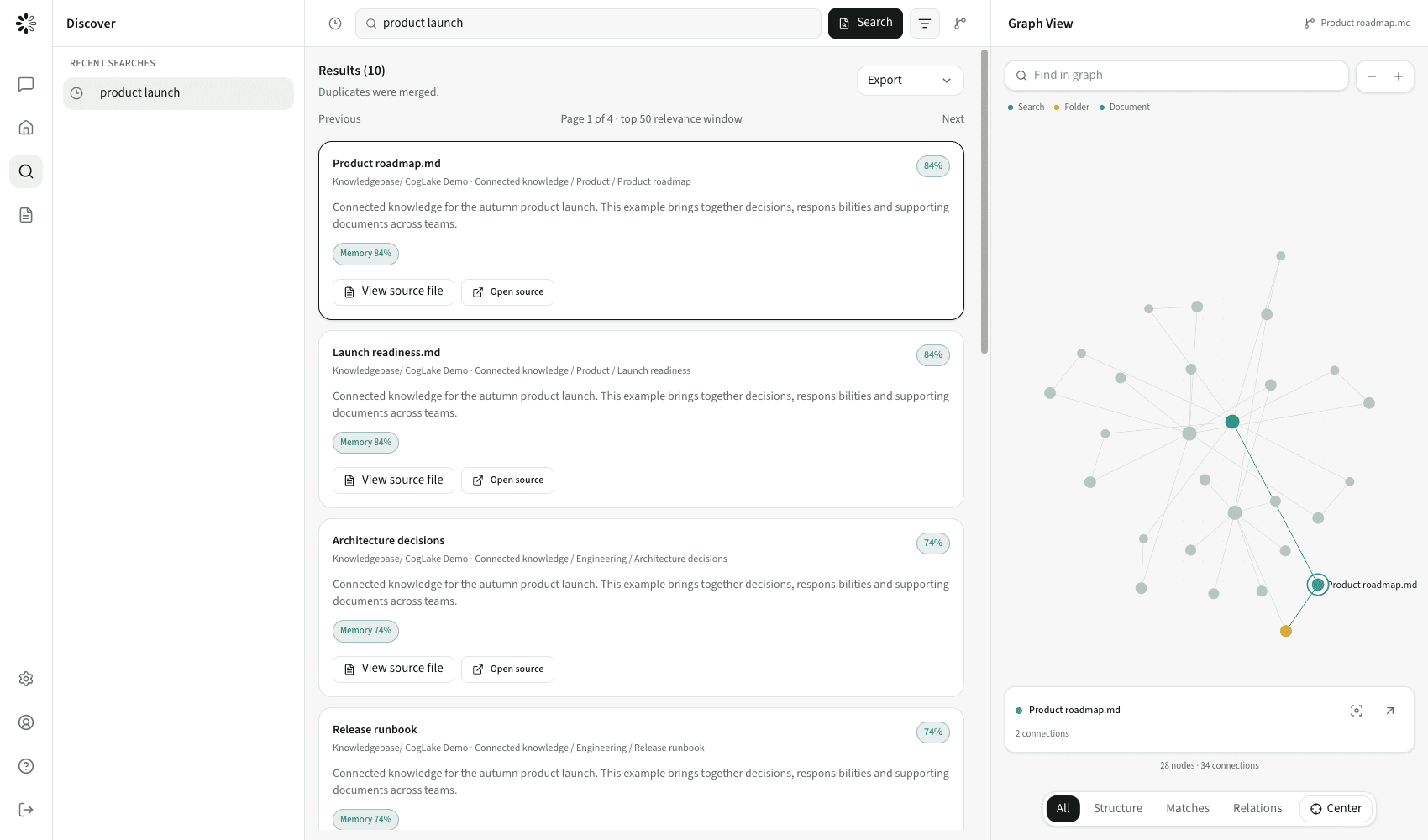This screenshot has width=1428, height=840.
Task: Select the Product roadmap.md graph node
Action: click(1318, 585)
